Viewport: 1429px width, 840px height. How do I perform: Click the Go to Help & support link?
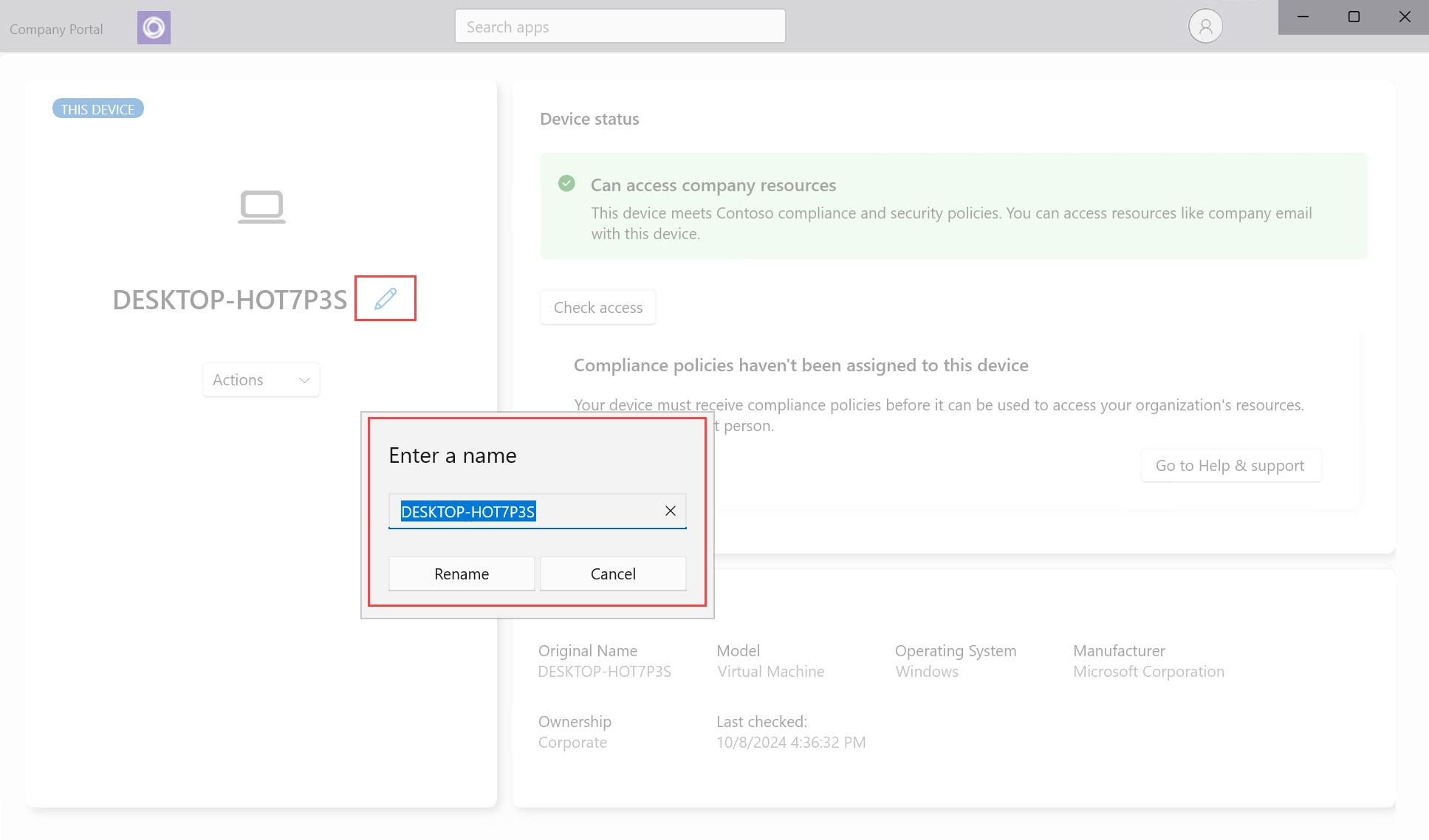click(x=1230, y=464)
